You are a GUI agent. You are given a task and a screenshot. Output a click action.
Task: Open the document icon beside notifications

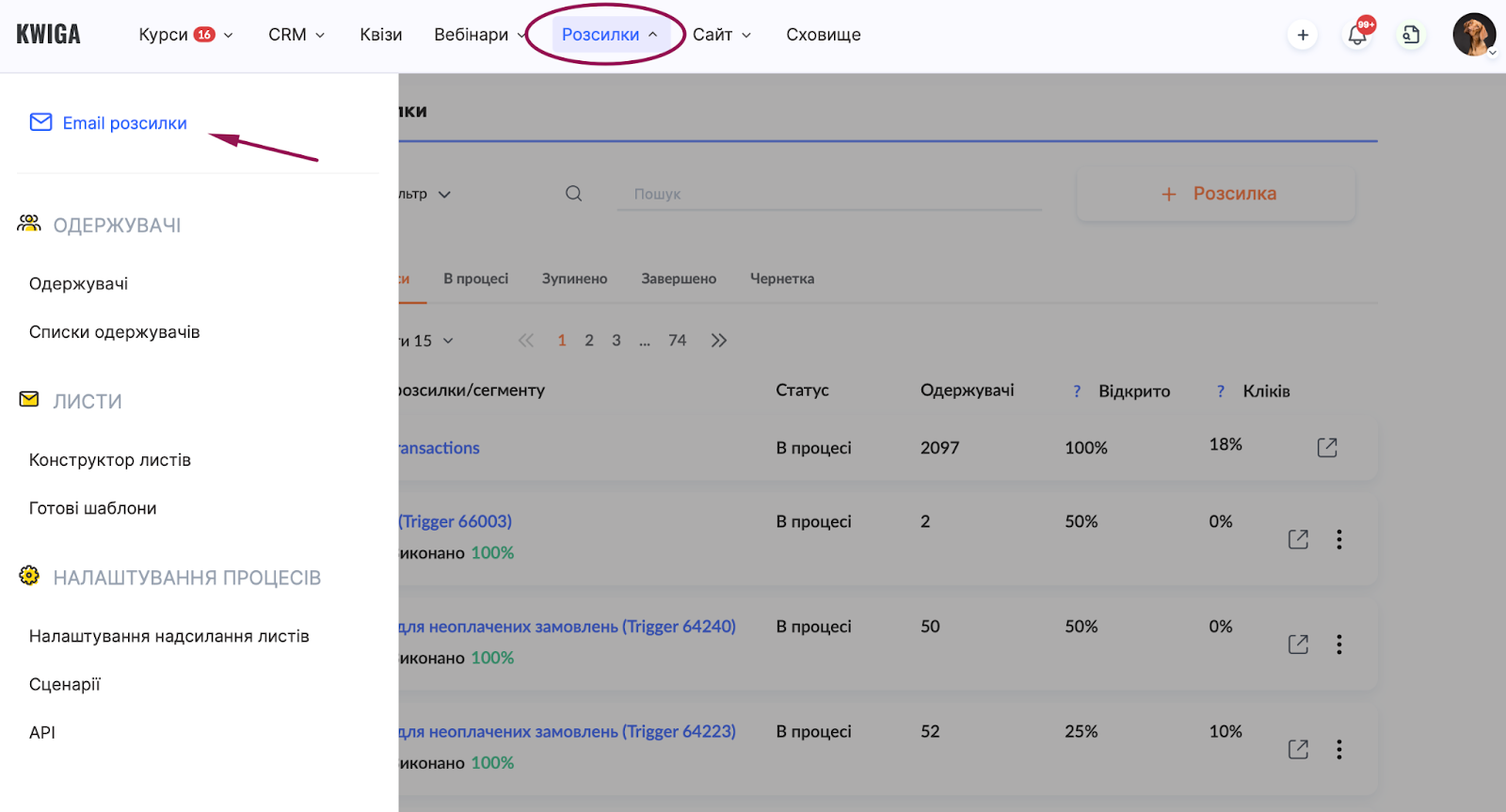[x=1410, y=36]
